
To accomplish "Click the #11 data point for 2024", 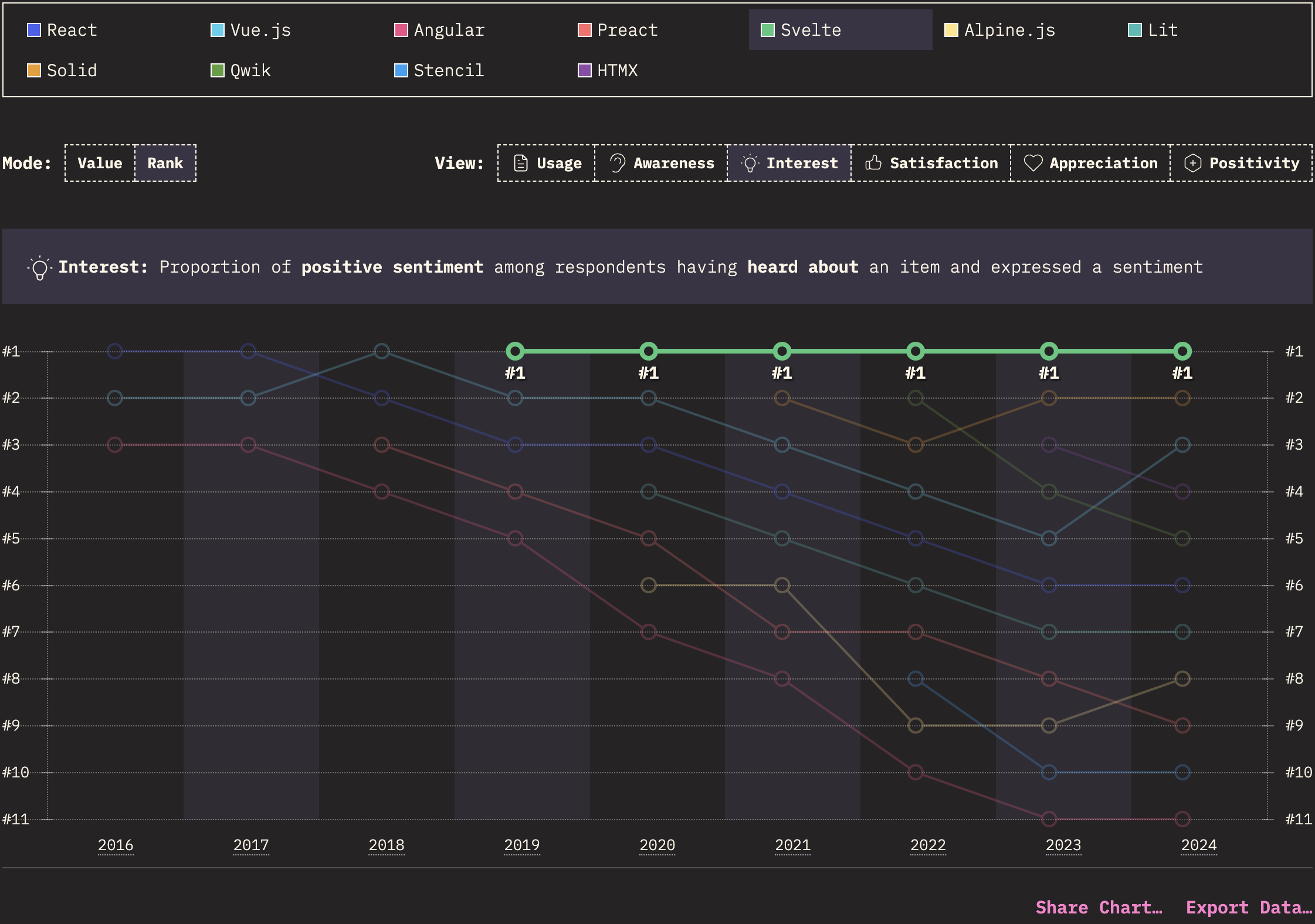I will [x=1182, y=819].
